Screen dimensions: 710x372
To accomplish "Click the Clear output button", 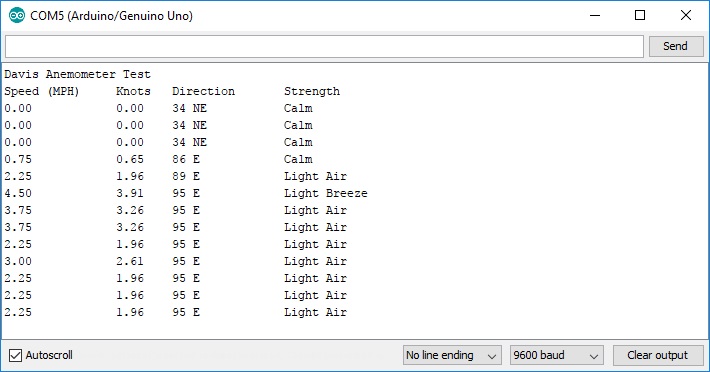I will [658, 355].
